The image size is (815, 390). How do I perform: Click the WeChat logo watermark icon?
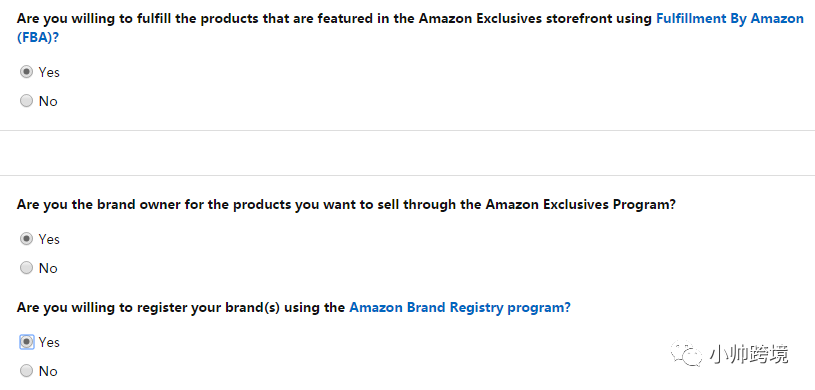click(687, 354)
